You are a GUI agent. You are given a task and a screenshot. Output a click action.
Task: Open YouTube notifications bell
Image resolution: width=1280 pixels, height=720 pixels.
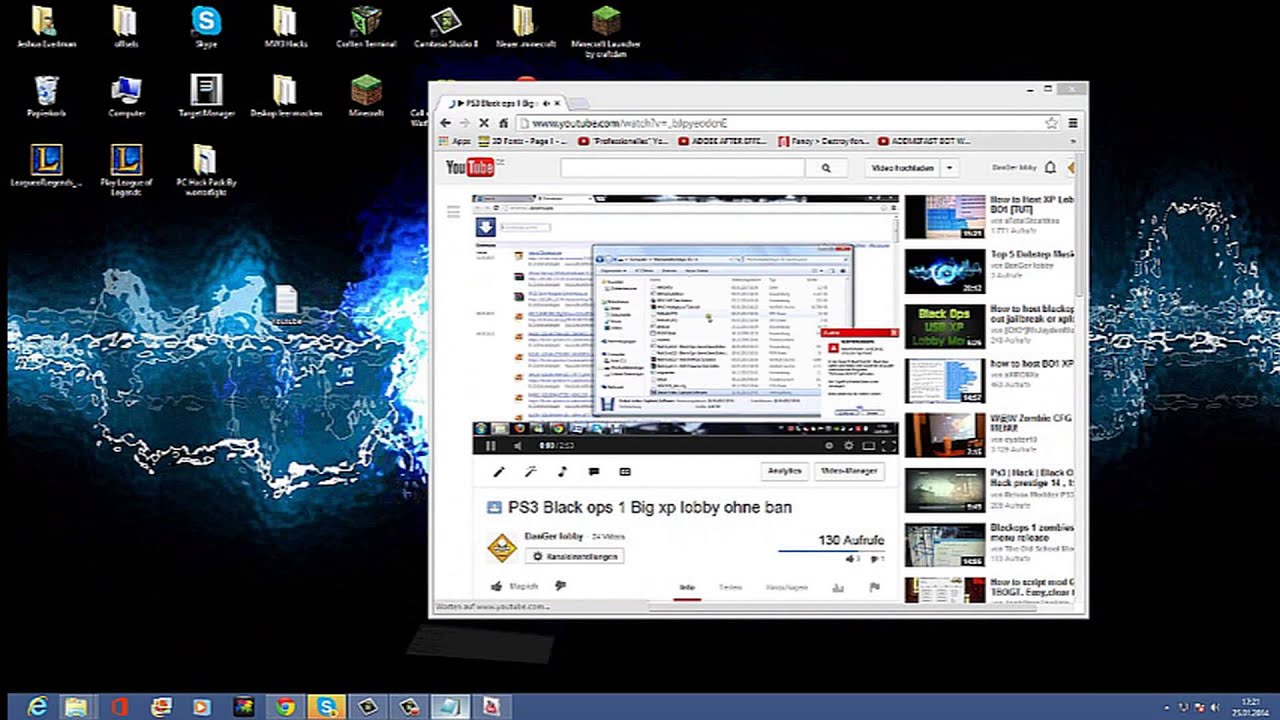point(1050,168)
